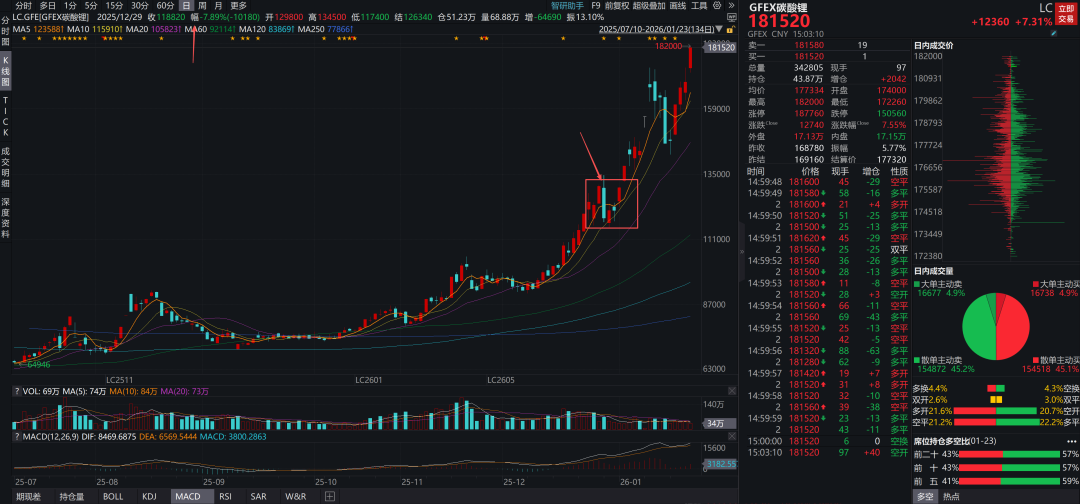Open the help icon beside MACD(12,26,9)
1080x504 pixels.
click(x=16, y=437)
